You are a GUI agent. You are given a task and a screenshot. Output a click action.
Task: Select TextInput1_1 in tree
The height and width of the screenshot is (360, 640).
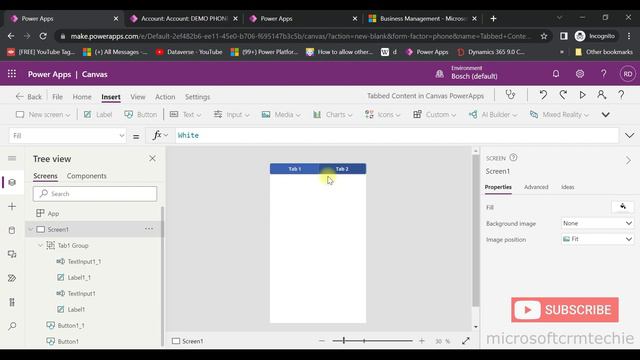coord(84,261)
